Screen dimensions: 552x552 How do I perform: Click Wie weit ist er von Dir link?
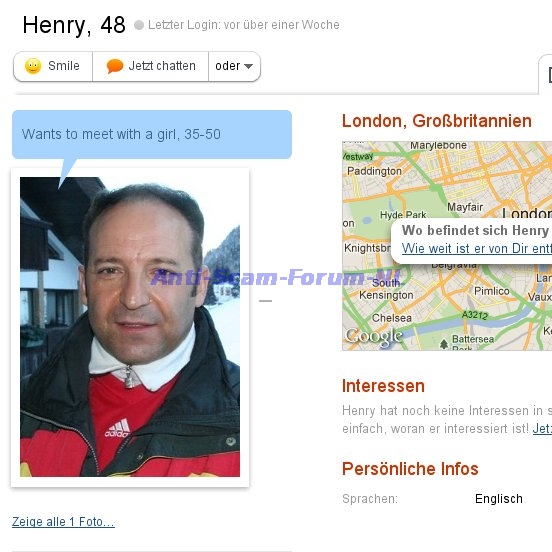click(477, 249)
